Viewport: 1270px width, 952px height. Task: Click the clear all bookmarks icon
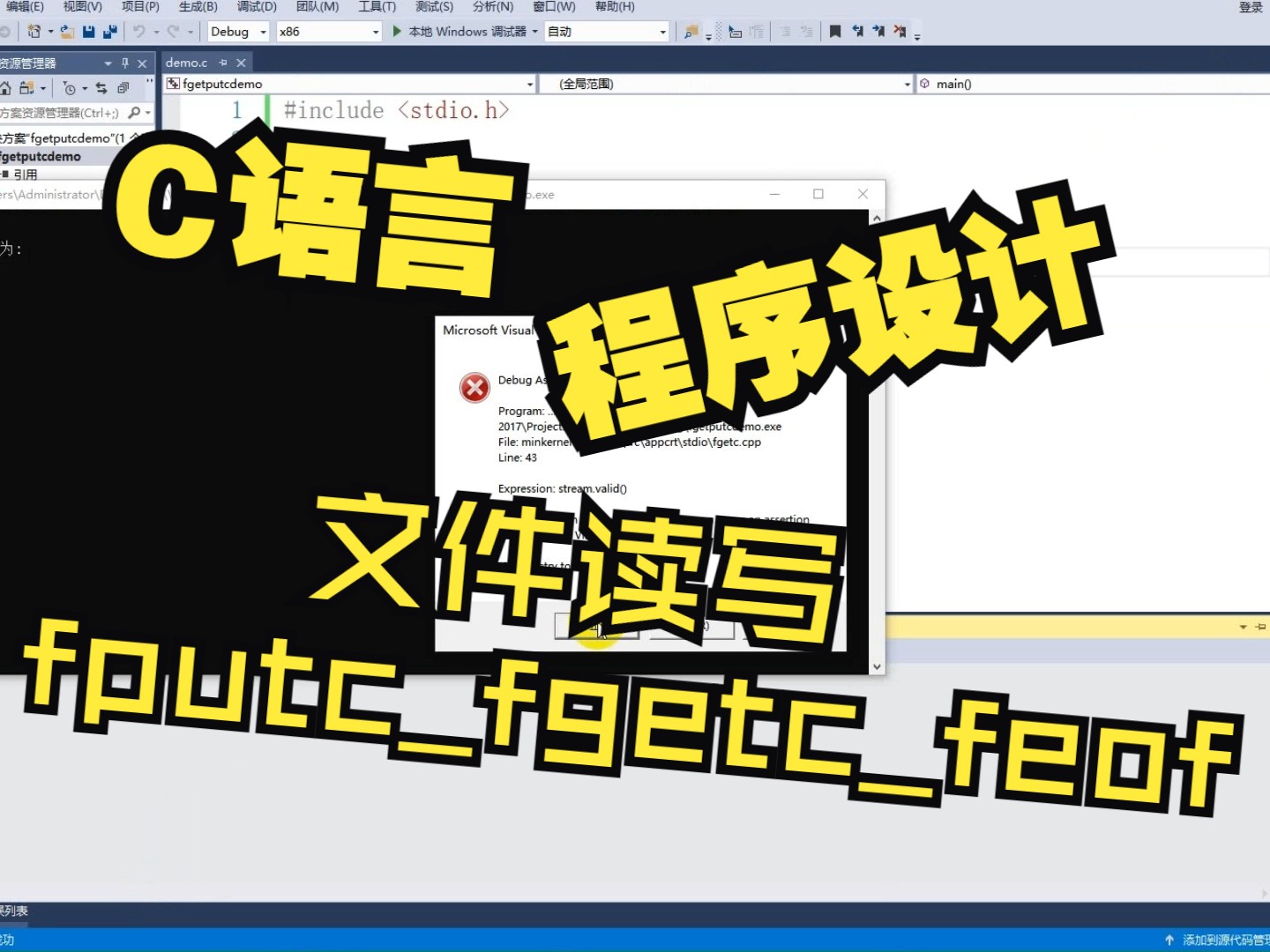[x=900, y=32]
